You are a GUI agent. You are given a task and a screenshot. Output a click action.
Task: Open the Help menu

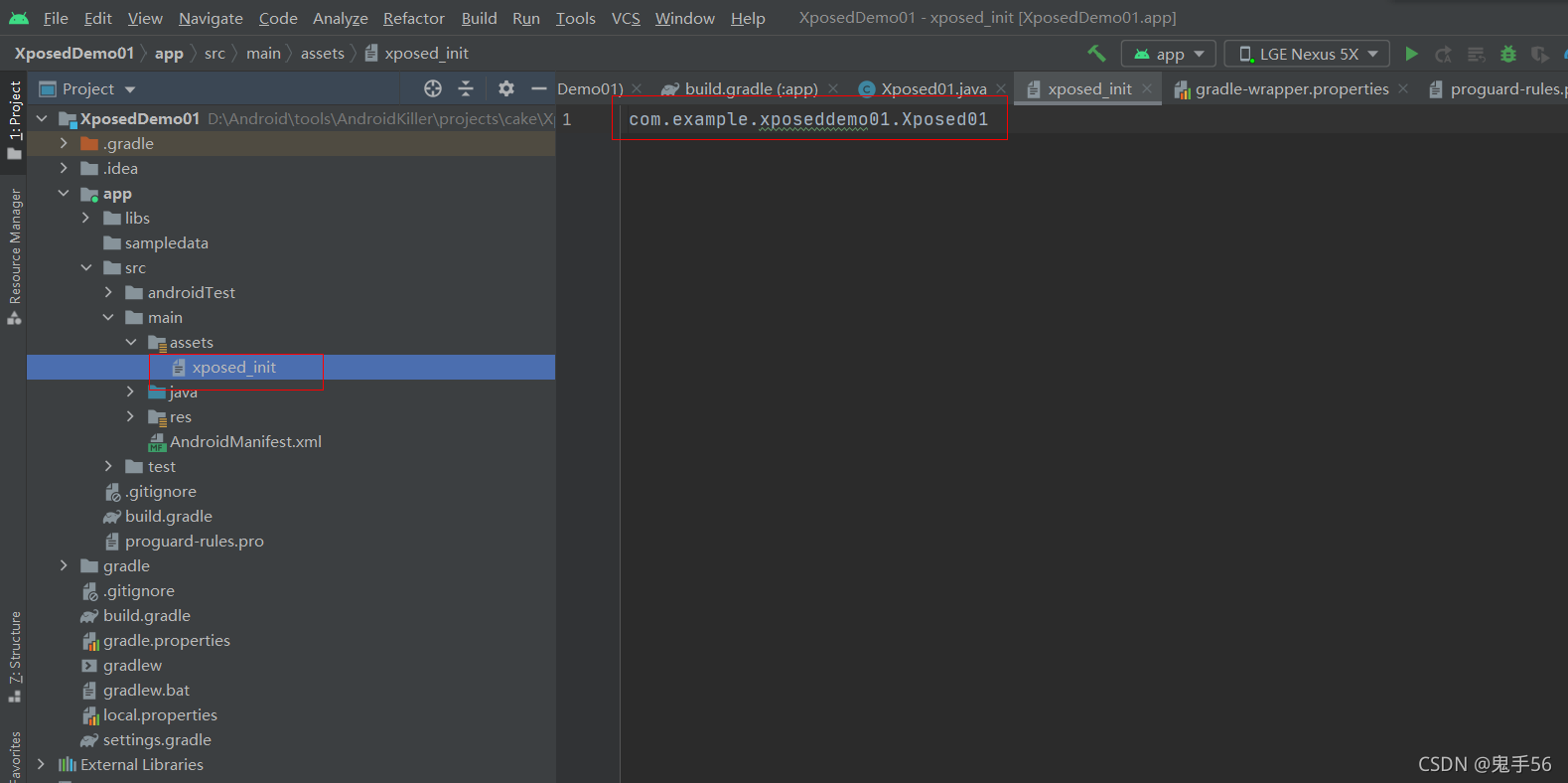(748, 18)
